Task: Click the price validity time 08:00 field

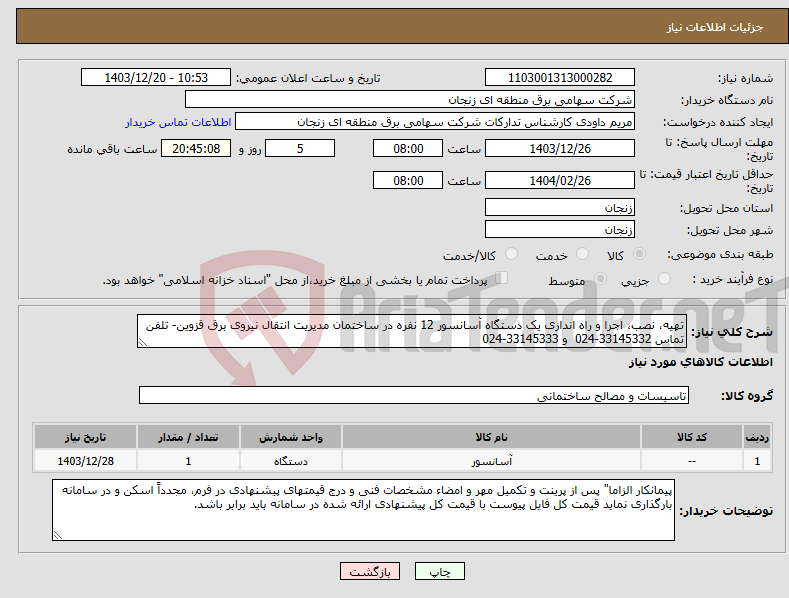Action: 408,180
